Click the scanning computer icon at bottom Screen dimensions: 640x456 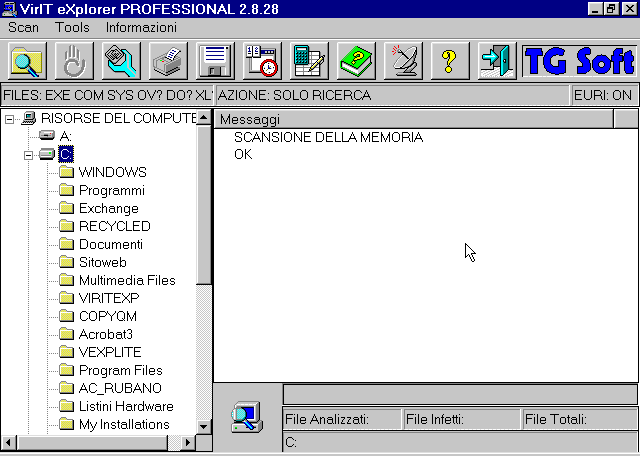point(247,416)
